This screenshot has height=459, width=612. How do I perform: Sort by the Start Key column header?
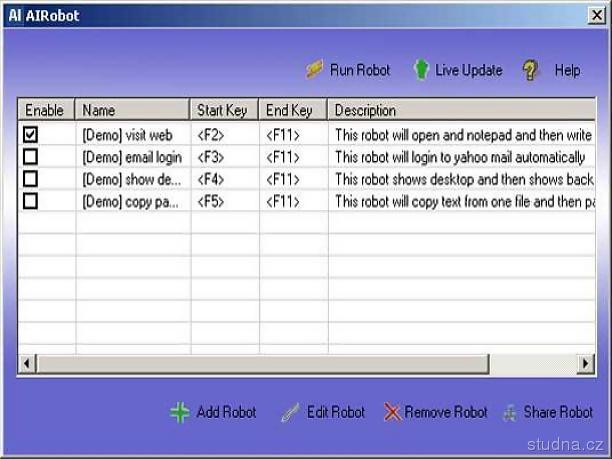[x=224, y=110]
